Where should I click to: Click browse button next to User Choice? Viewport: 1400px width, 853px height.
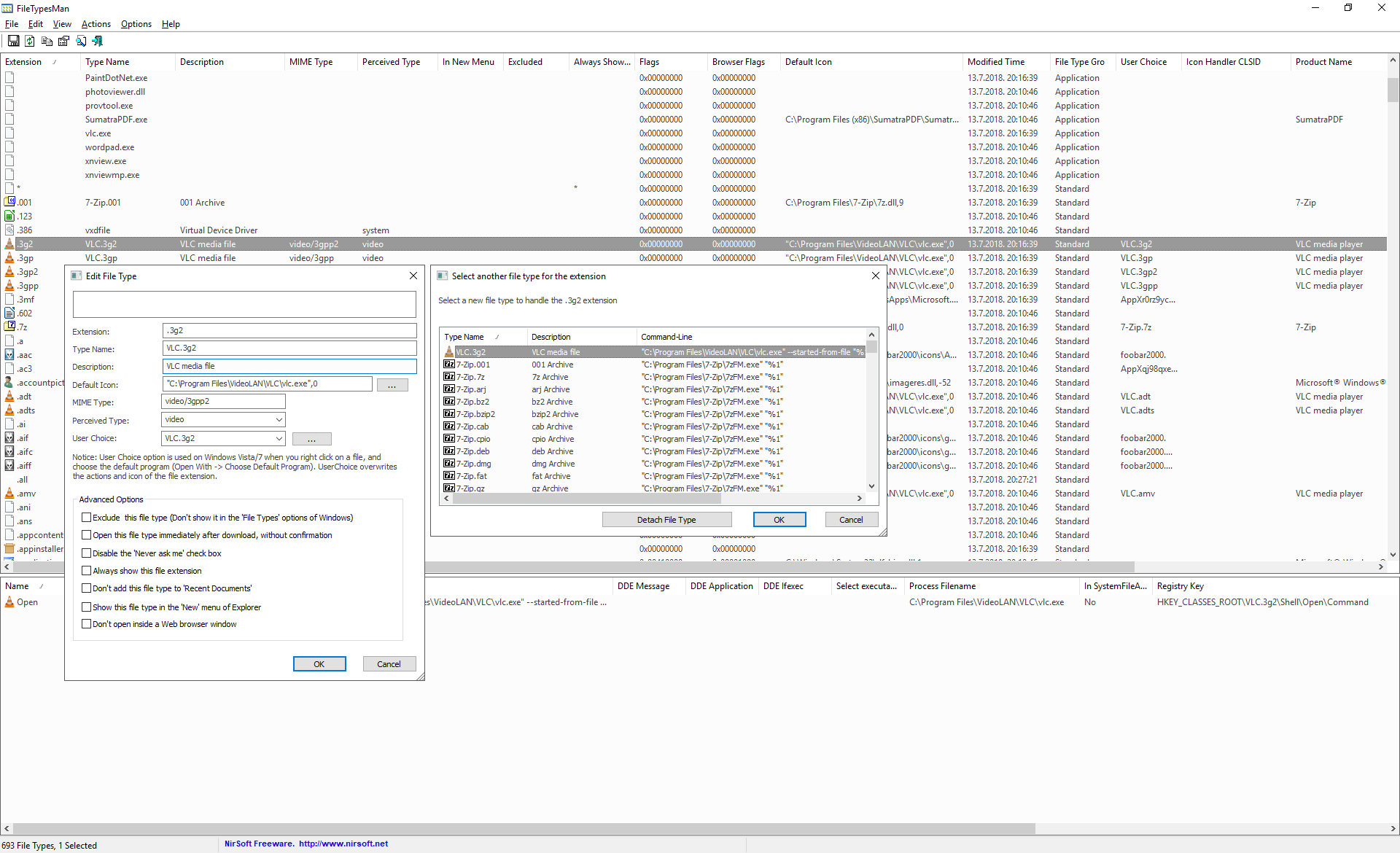[x=311, y=439]
